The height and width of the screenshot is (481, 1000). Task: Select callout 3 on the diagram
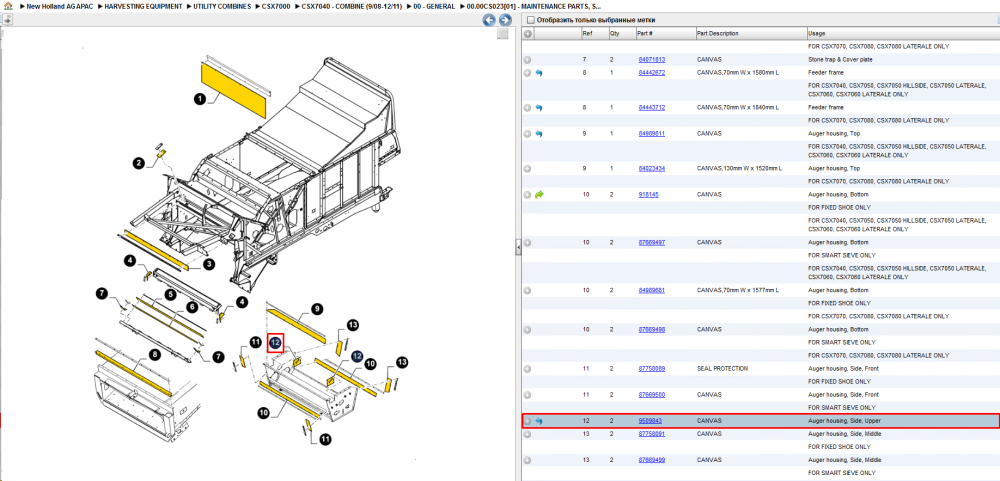point(209,263)
